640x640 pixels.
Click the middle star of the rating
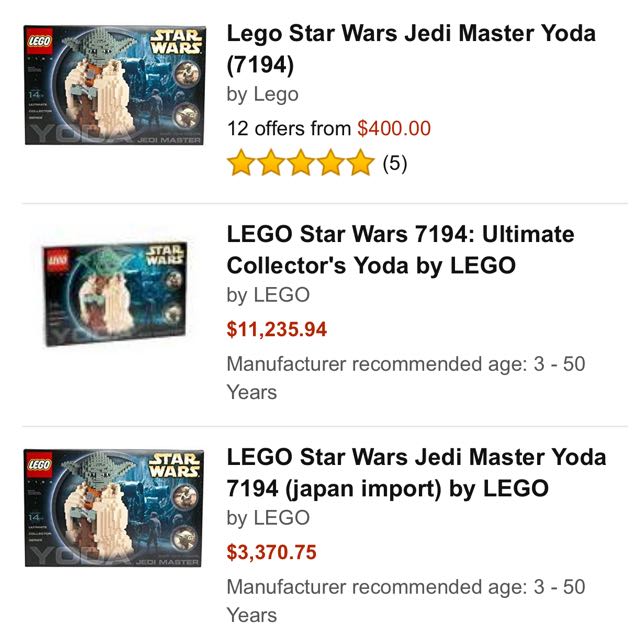[x=300, y=163]
